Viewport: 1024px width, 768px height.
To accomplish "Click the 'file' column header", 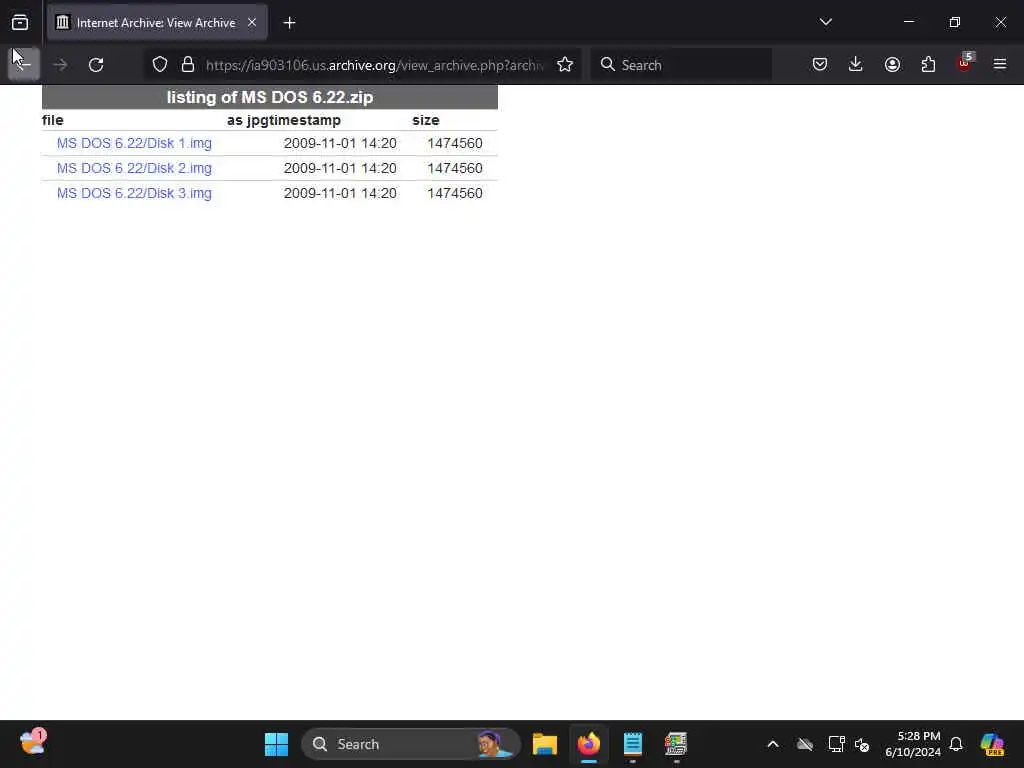I will pyautogui.click(x=53, y=120).
